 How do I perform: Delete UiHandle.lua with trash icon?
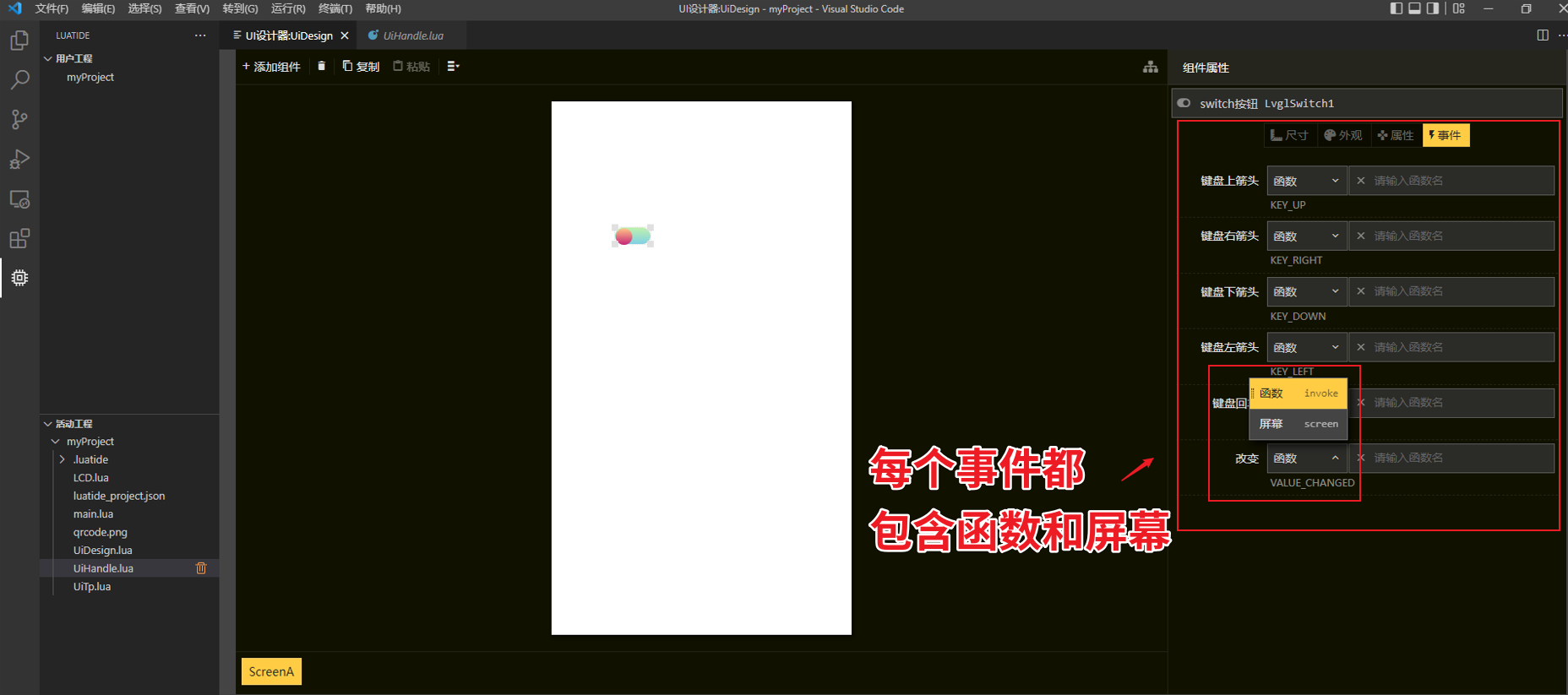[x=201, y=568]
